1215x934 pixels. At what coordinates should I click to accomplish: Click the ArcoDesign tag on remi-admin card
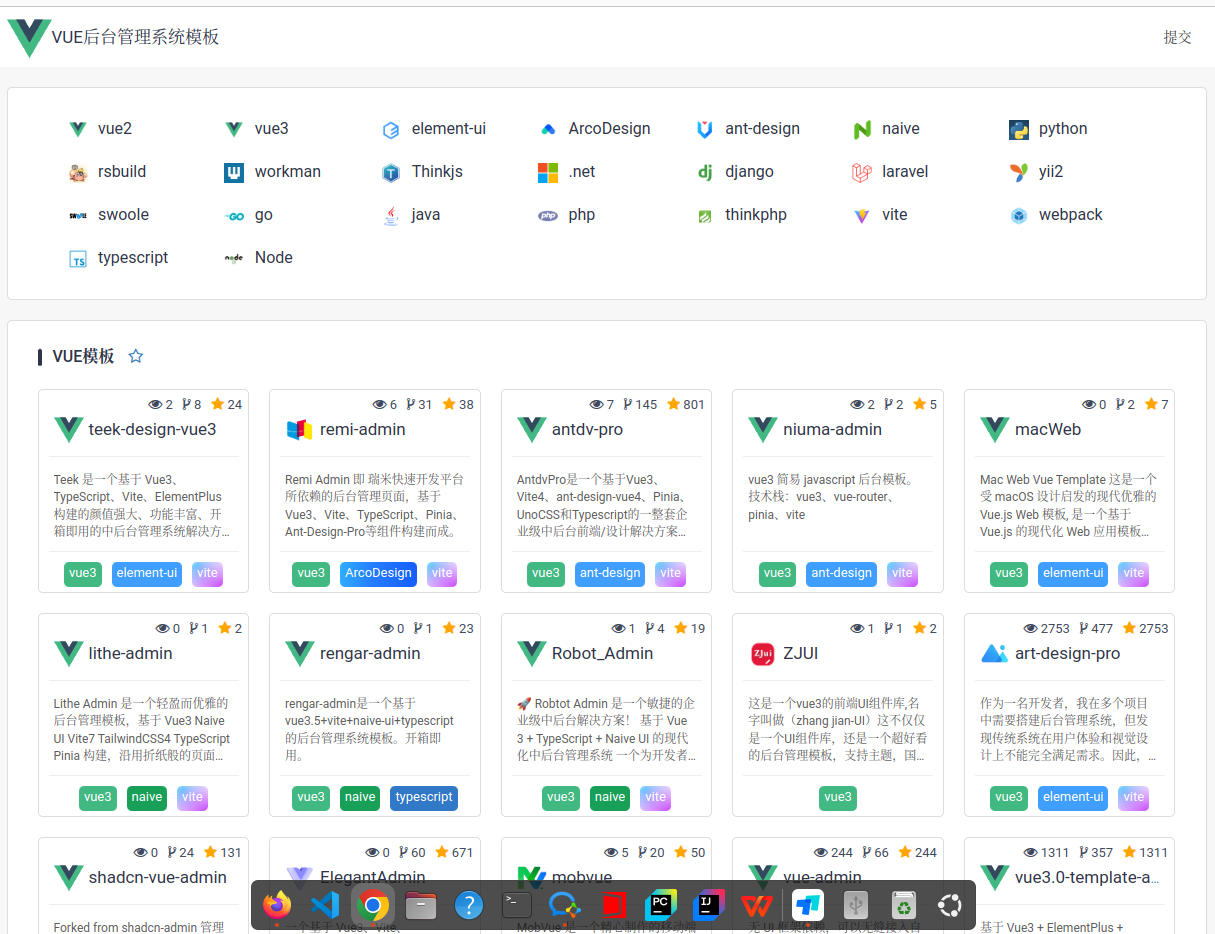pyautogui.click(x=378, y=573)
